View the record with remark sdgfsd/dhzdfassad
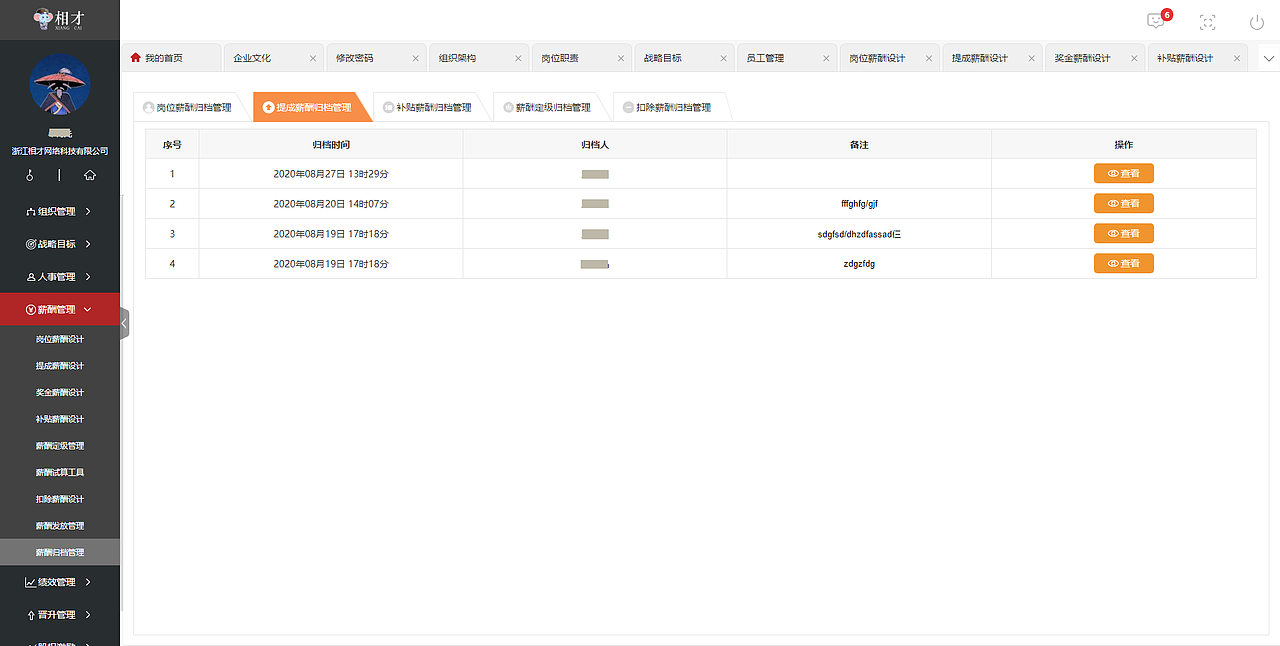 [x=1124, y=234]
